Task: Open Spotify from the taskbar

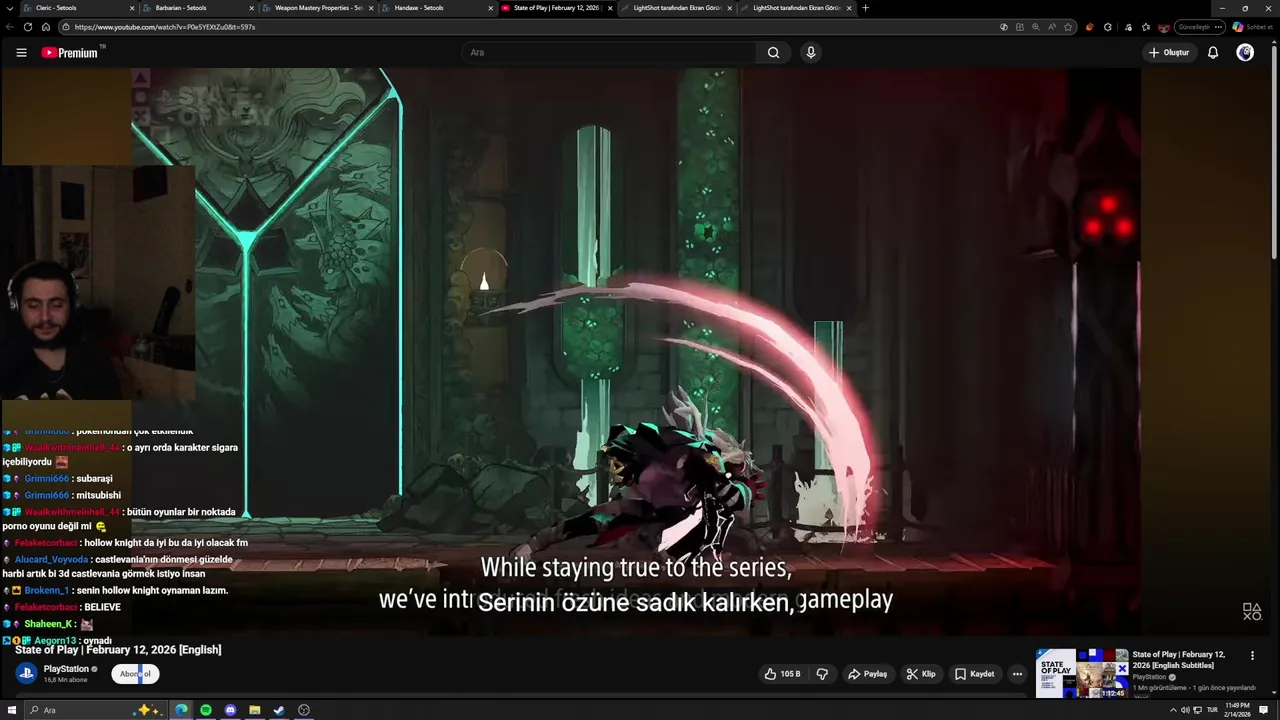Action: 206,710
